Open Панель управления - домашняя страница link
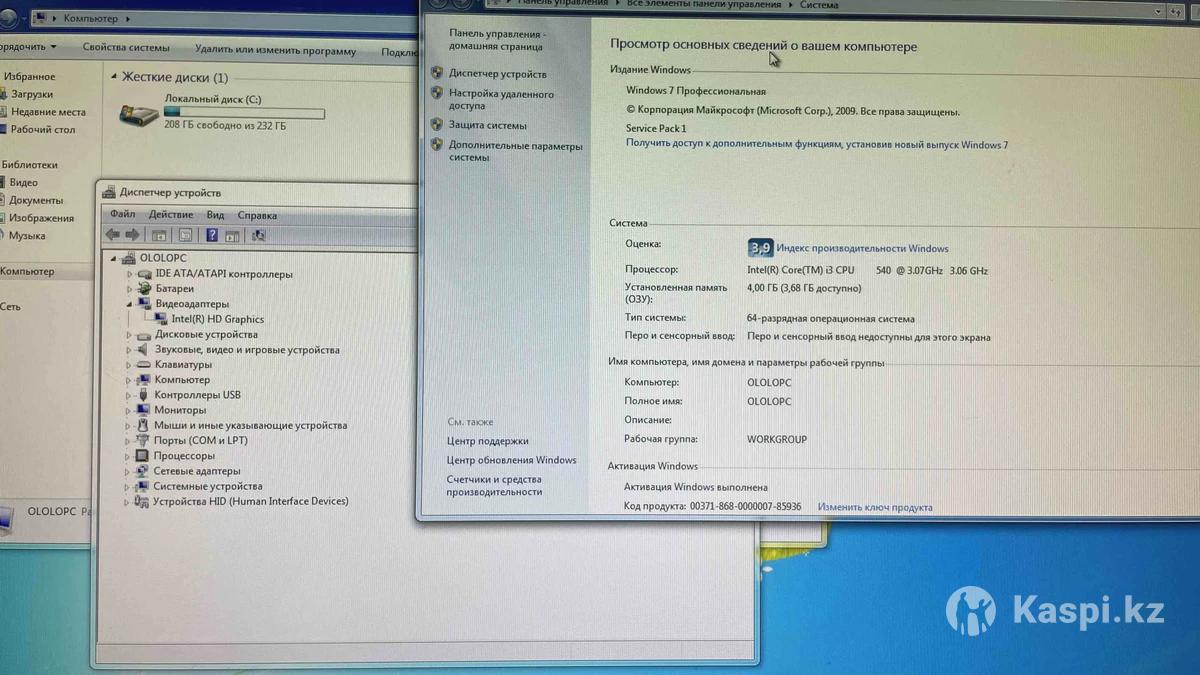 click(497, 40)
